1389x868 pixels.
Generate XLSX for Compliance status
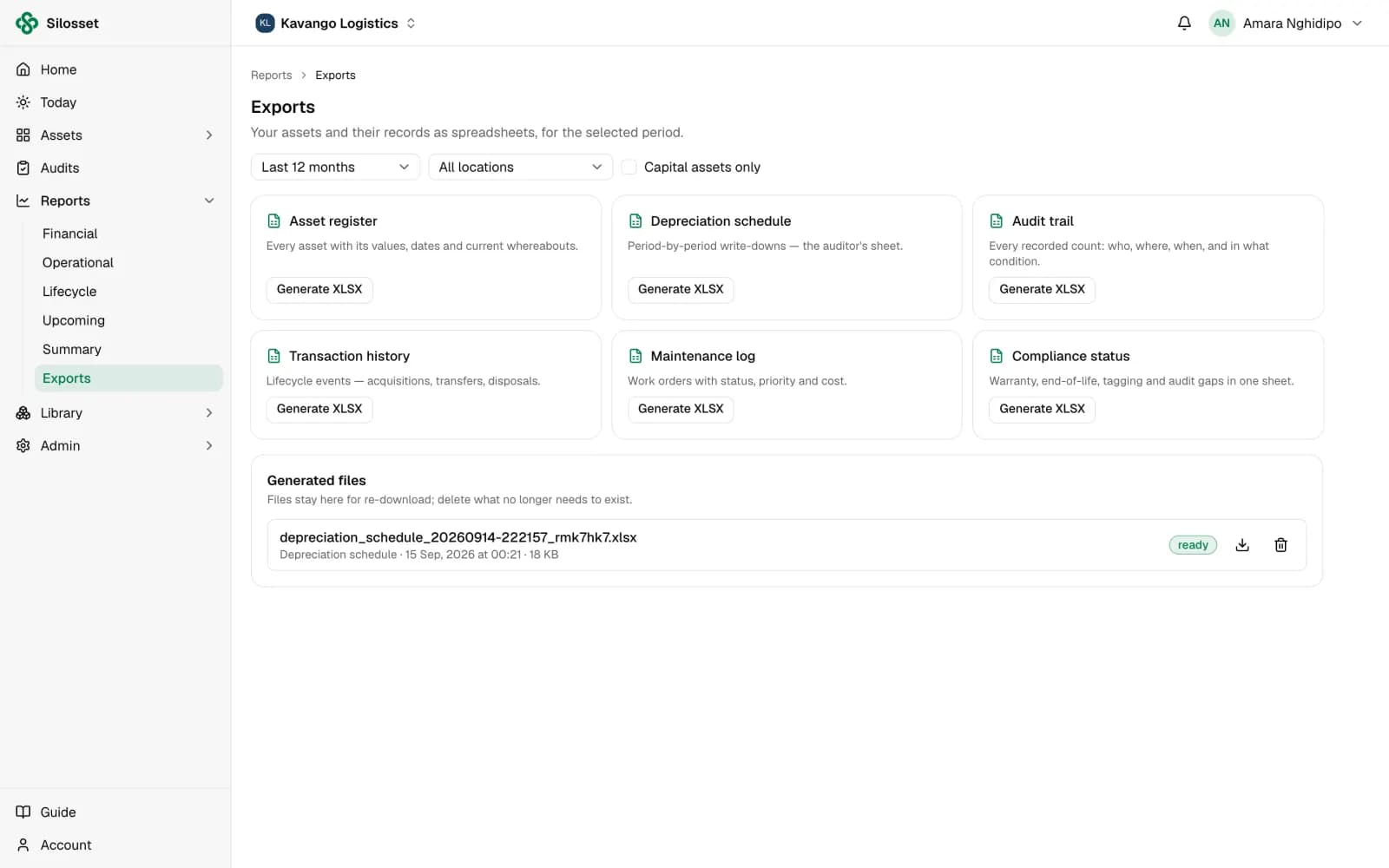[1042, 409]
